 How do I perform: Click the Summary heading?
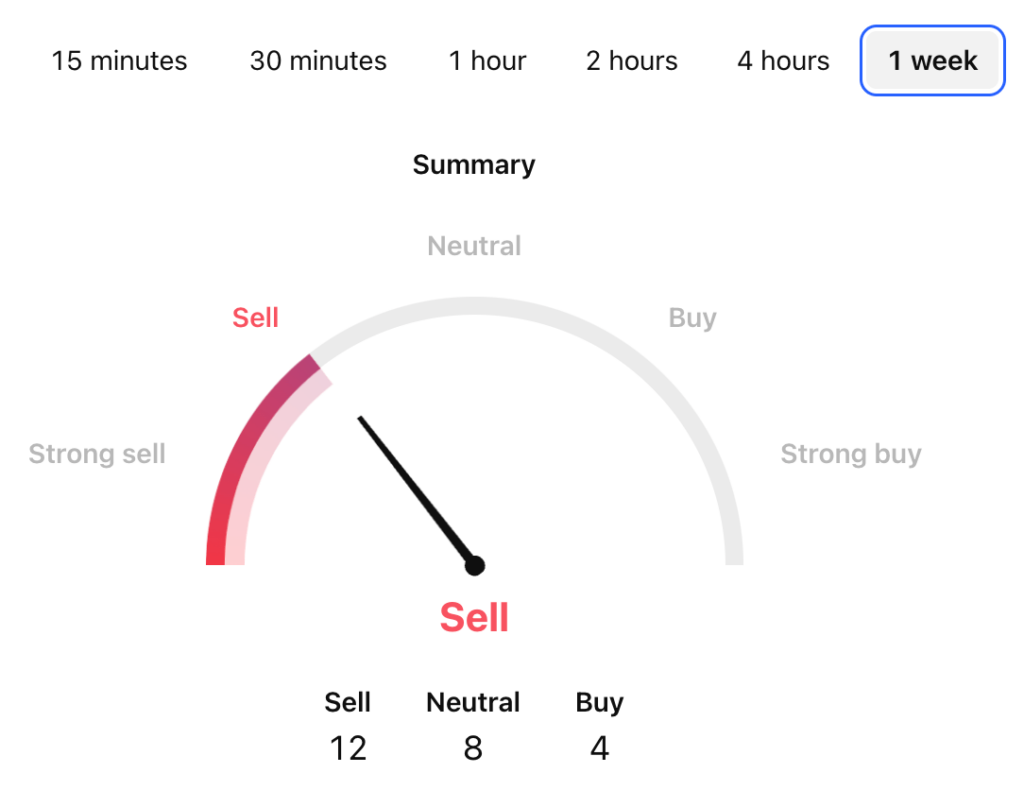[473, 165]
